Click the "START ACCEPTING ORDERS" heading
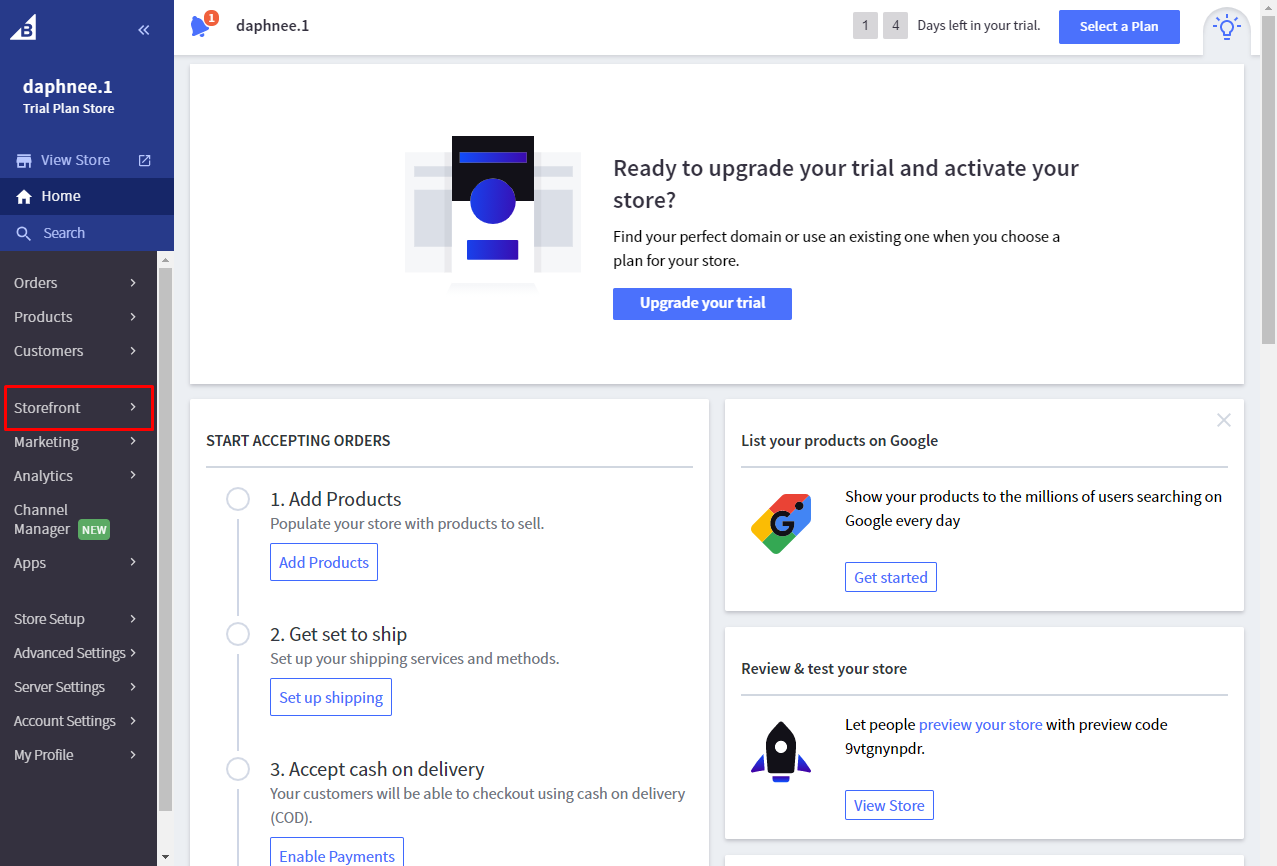Image resolution: width=1277 pixels, height=866 pixels. click(x=298, y=440)
